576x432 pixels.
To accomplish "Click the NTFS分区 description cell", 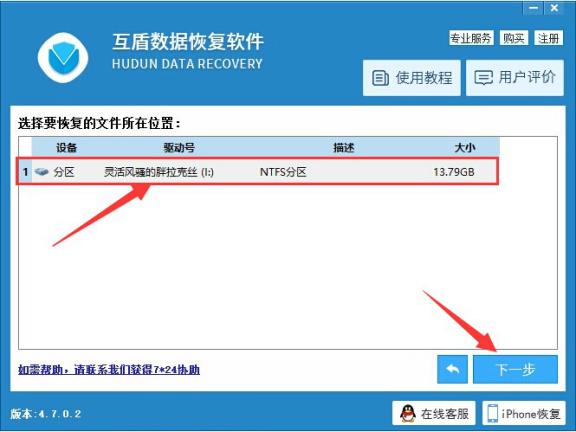I will coord(283,172).
